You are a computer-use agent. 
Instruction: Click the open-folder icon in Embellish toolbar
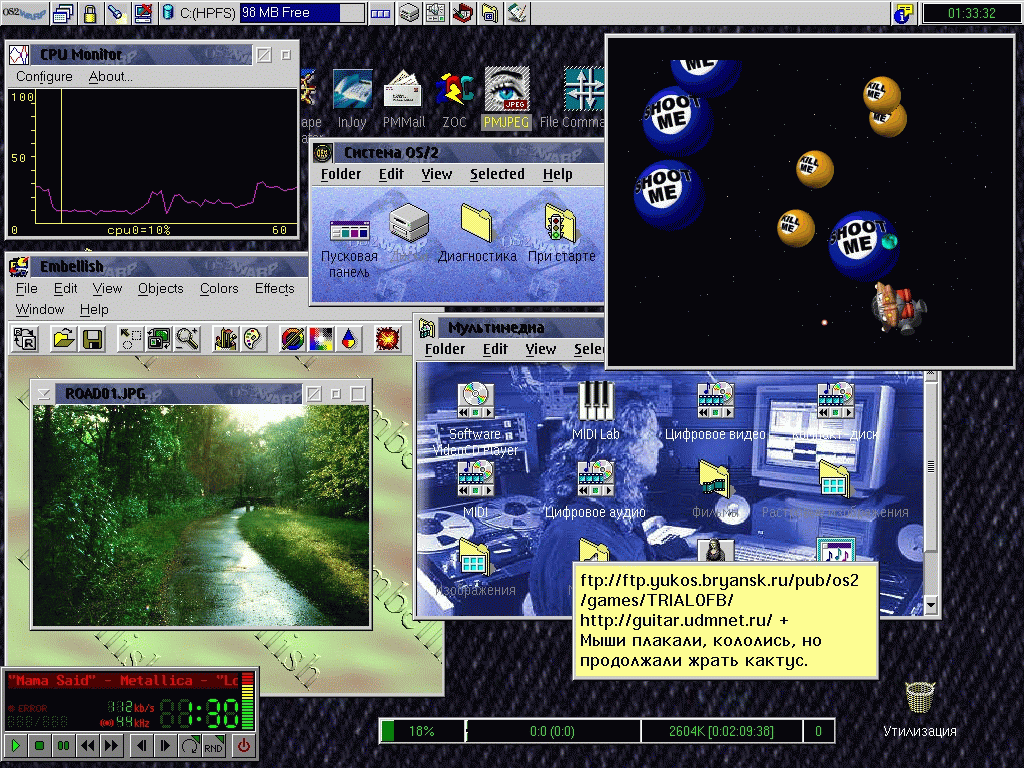[x=63, y=339]
